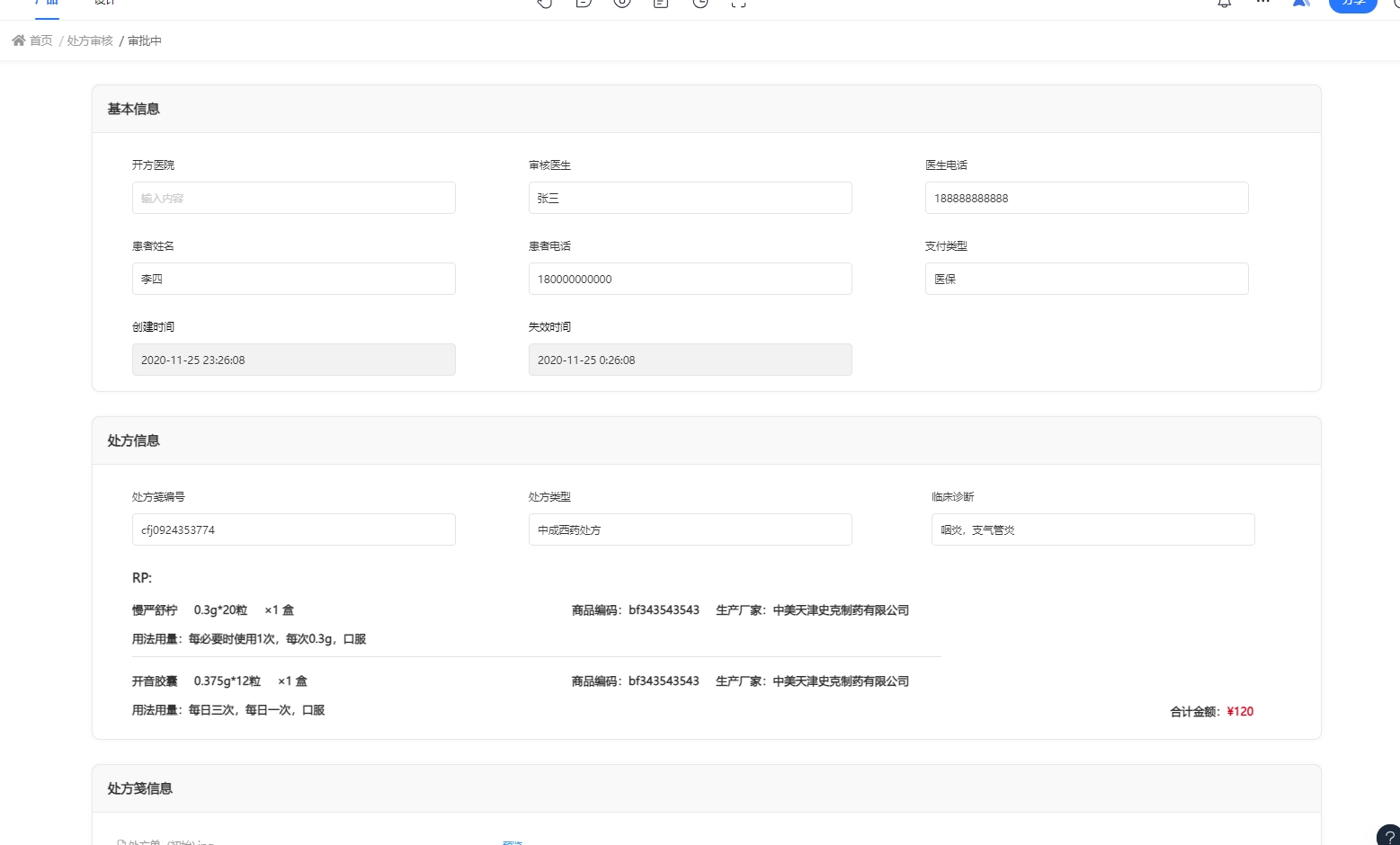1400x845 pixels.
Task: Click the 基本信息 section header
Action: point(707,109)
